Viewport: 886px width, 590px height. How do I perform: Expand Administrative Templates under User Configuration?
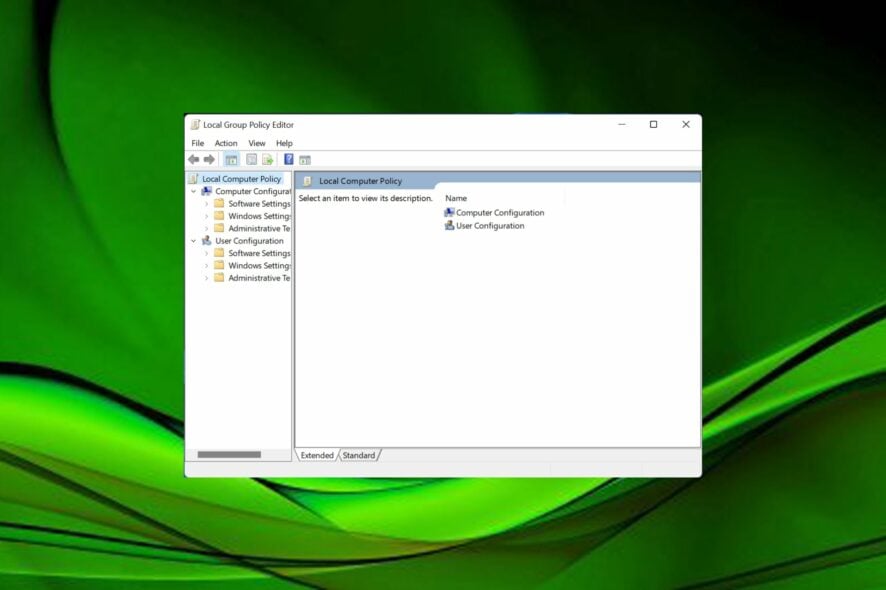coord(207,278)
